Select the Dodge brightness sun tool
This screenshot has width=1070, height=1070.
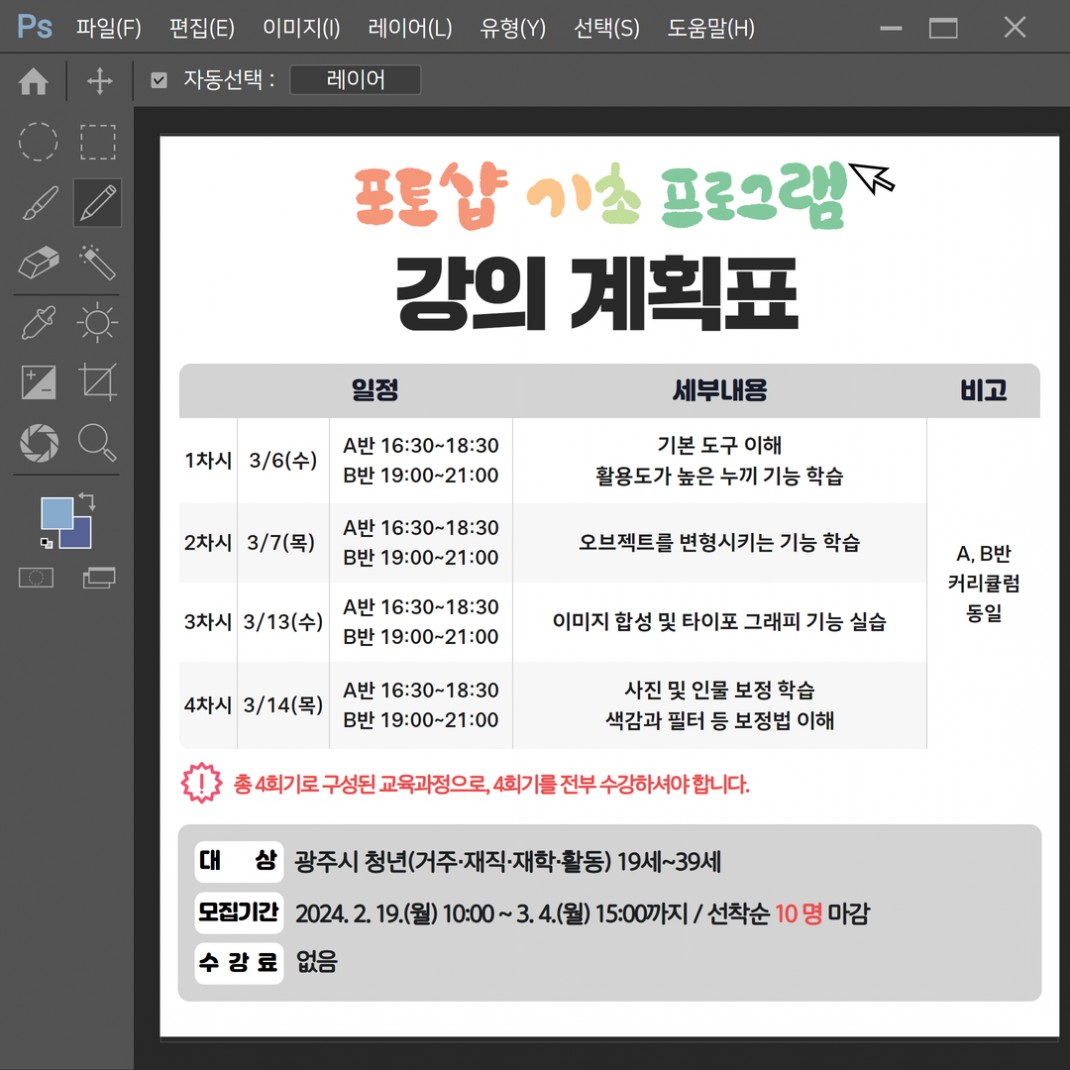[98, 322]
